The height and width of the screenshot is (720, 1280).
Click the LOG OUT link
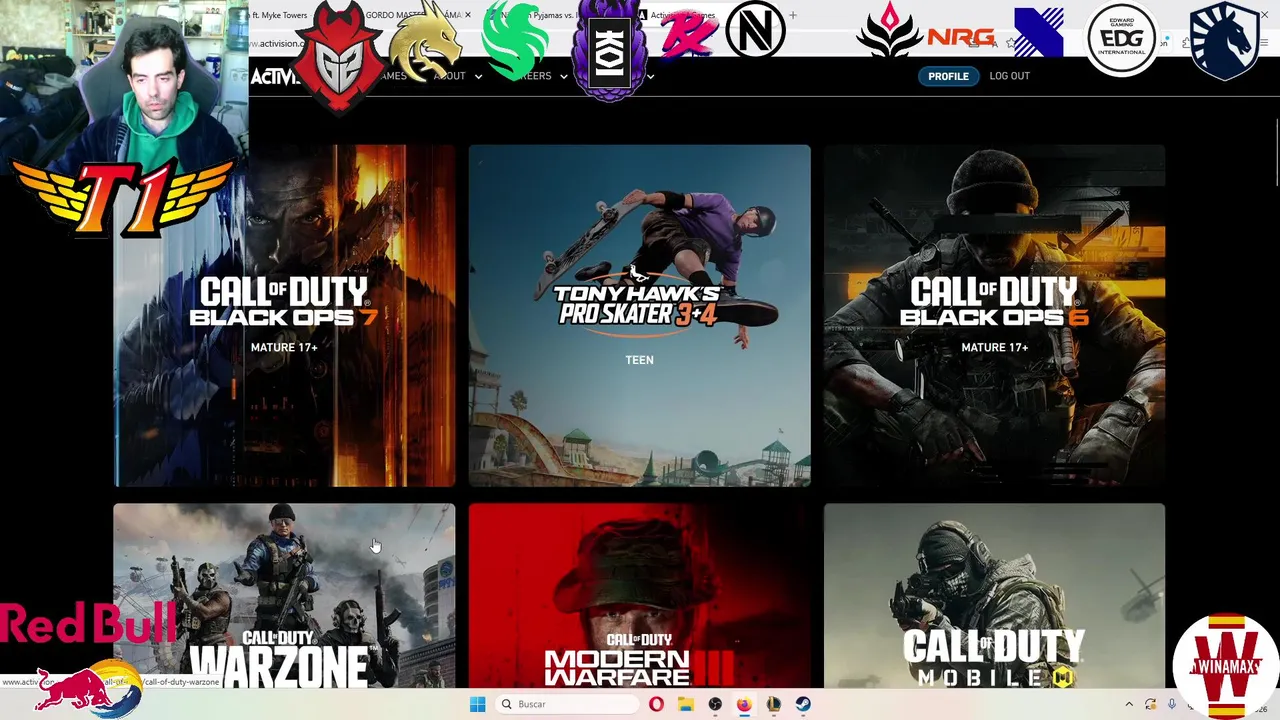coord(1009,76)
